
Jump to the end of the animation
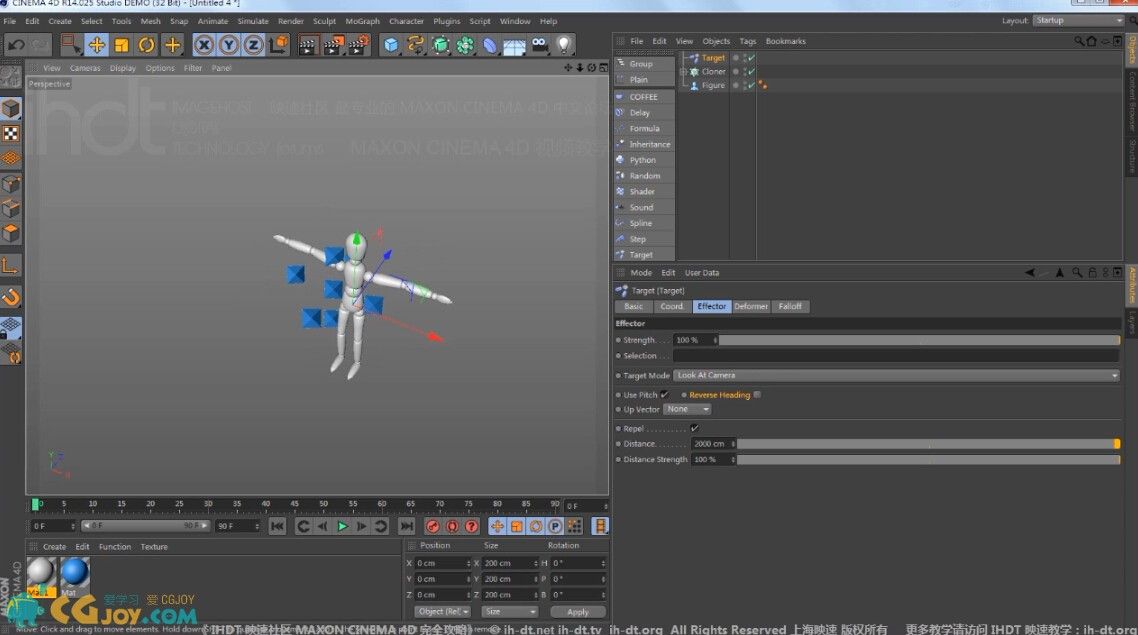407,526
